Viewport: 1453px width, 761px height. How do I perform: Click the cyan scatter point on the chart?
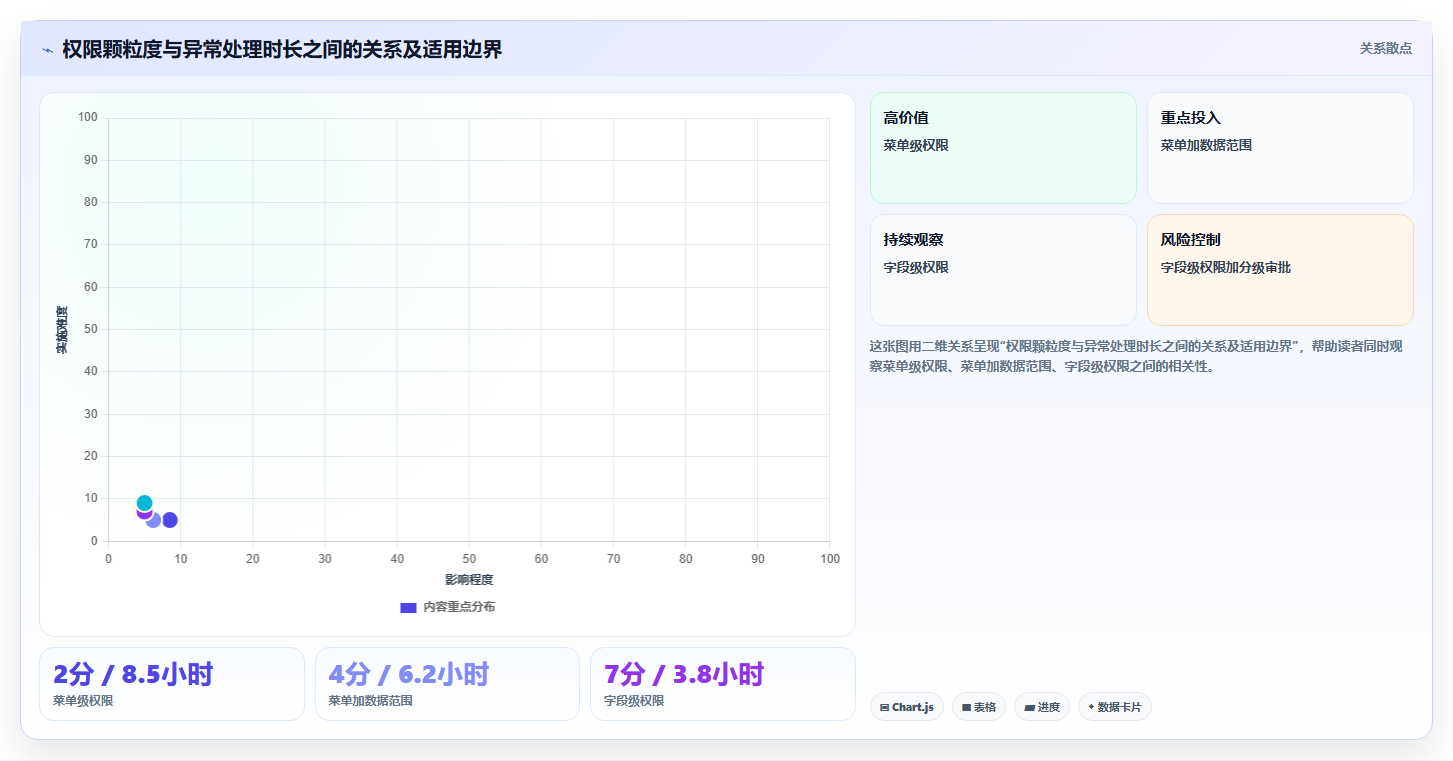coord(145,503)
